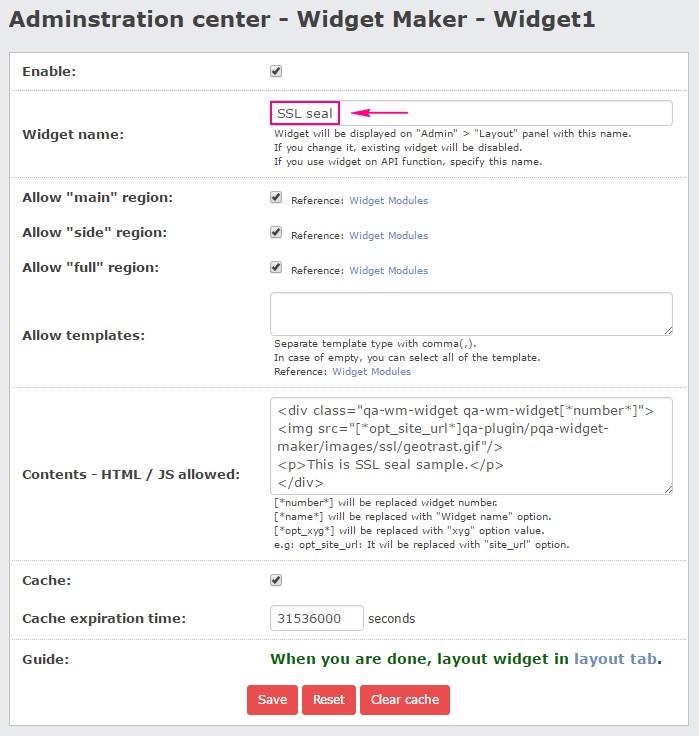Click the Cache expiration time field

point(316,618)
